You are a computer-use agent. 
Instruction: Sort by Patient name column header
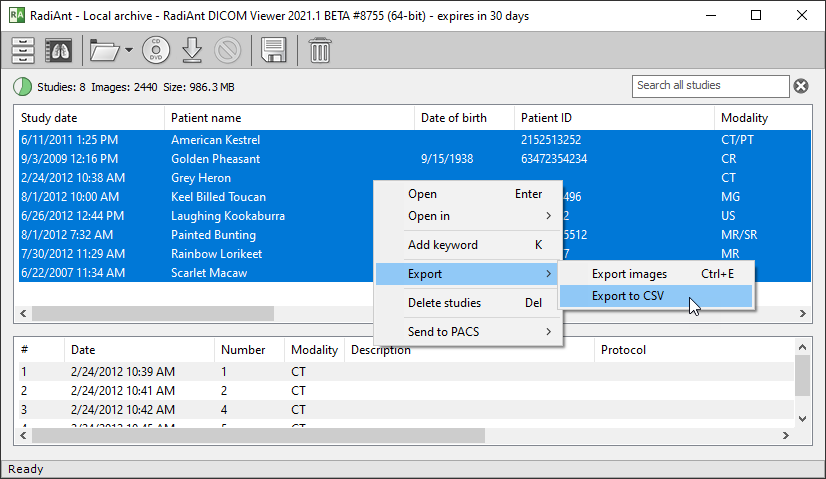tap(289, 118)
